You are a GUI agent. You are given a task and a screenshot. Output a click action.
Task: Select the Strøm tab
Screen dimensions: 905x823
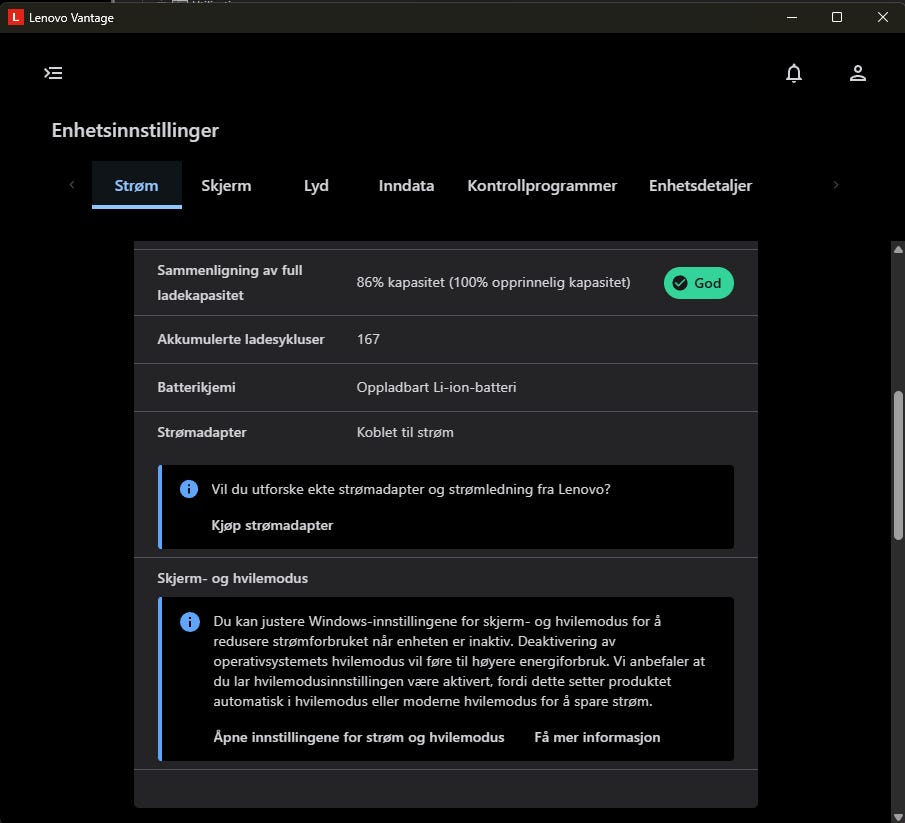coord(137,185)
